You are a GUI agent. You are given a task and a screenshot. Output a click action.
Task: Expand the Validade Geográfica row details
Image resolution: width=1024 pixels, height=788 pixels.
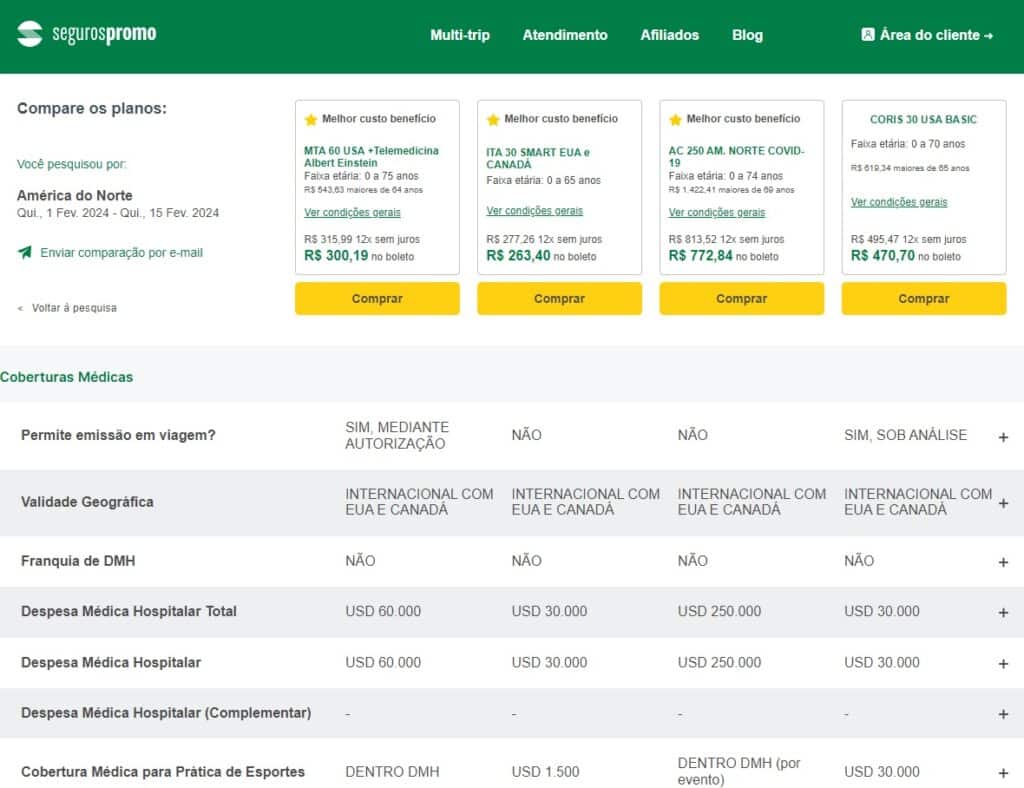pos(1003,501)
